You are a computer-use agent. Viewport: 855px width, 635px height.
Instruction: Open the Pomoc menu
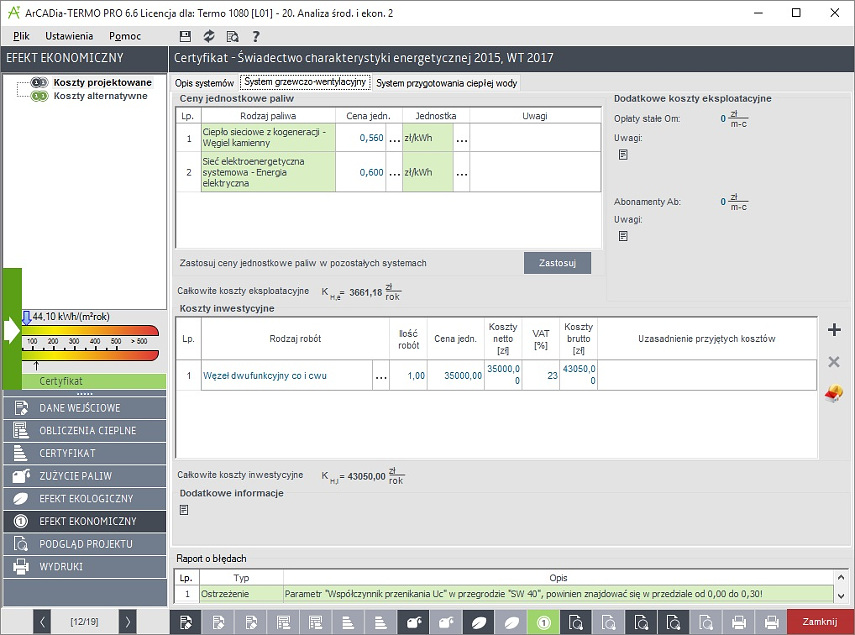pos(125,36)
